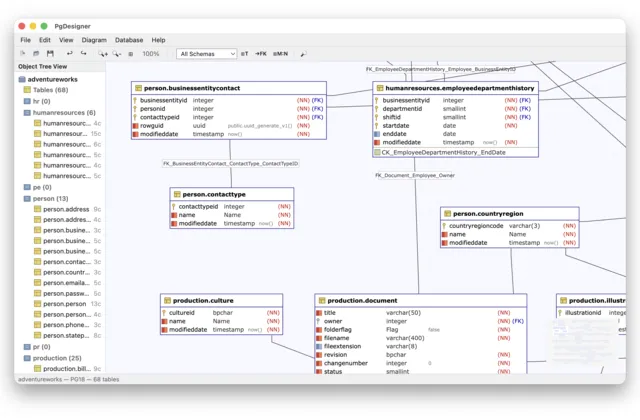This screenshot has height=420, width=640.
Task: Expand the pr (0) schema node
Action: point(37,347)
